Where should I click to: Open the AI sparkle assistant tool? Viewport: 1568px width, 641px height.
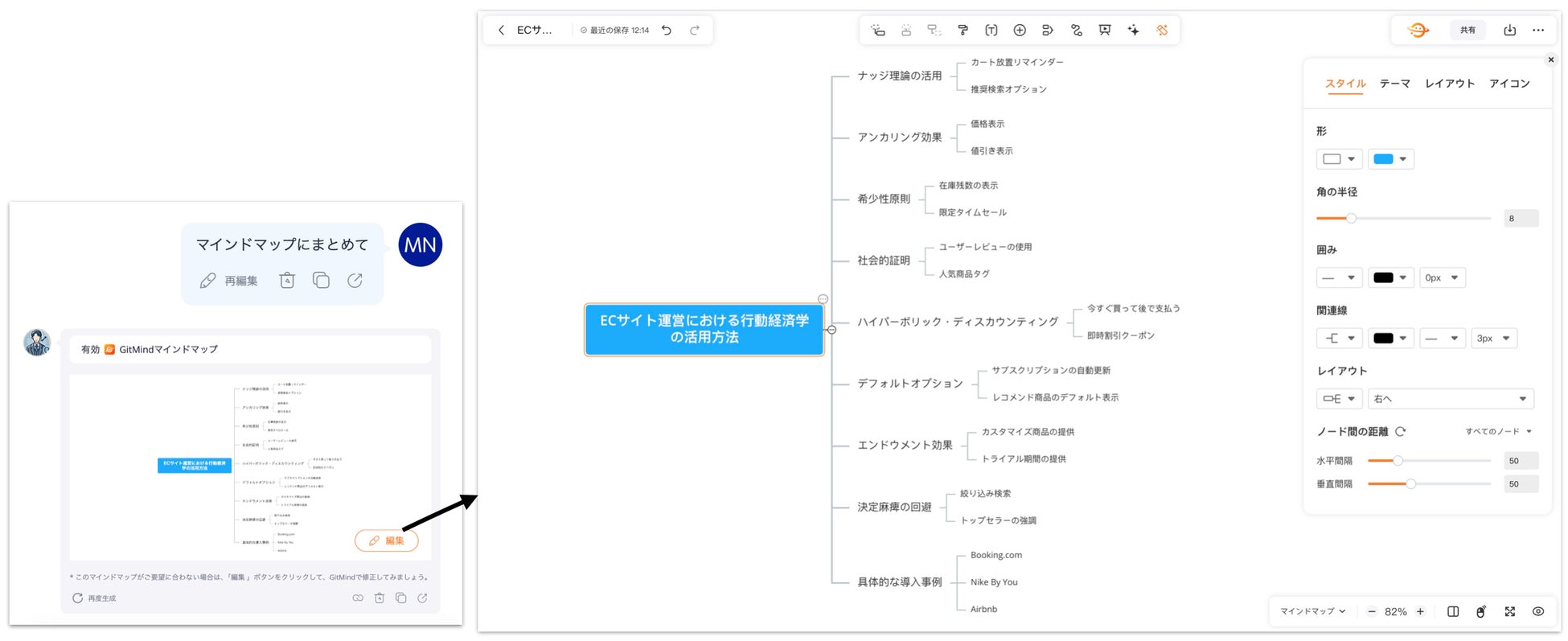point(1133,31)
